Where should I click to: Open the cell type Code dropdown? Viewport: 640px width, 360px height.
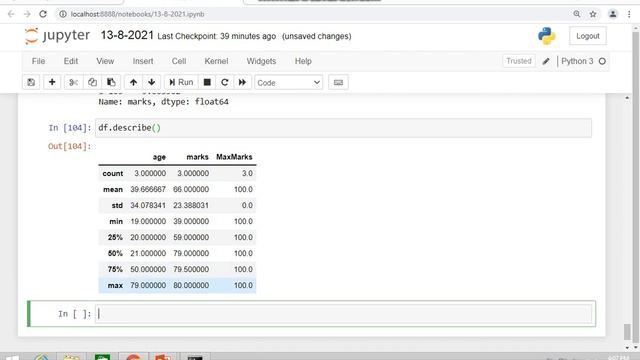click(x=289, y=82)
